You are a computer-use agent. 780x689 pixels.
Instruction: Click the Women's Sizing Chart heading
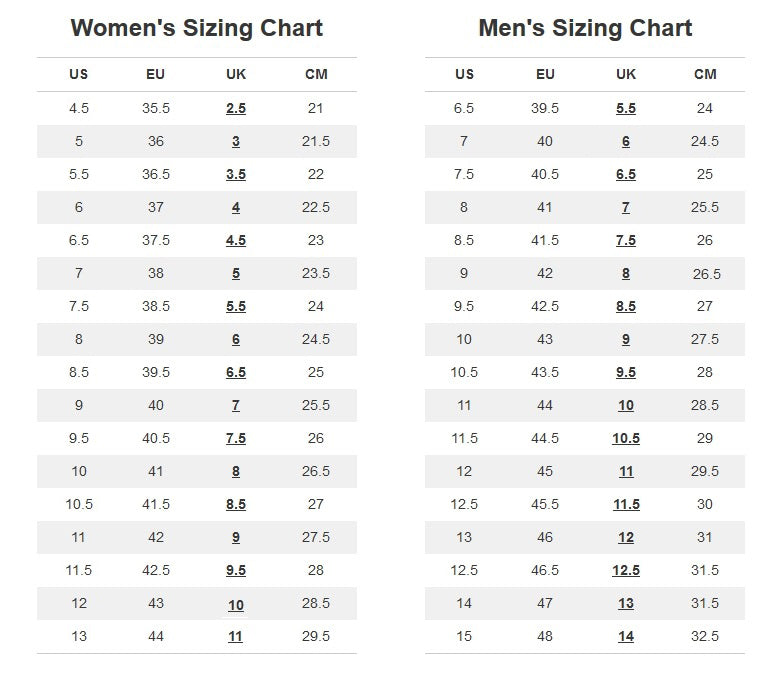tap(197, 28)
